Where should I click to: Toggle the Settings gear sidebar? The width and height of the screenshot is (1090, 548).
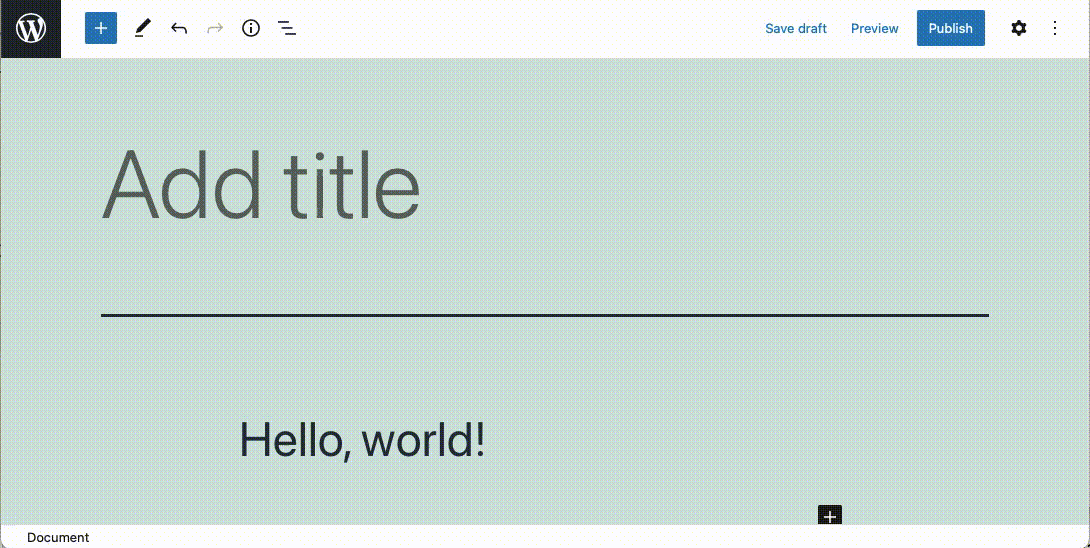tap(1018, 28)
